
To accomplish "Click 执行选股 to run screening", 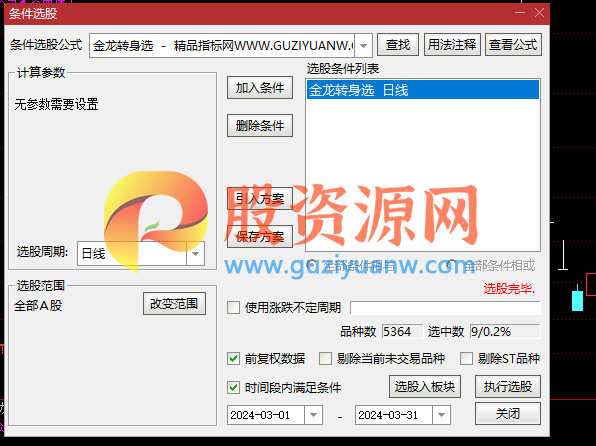I will 508,387.
